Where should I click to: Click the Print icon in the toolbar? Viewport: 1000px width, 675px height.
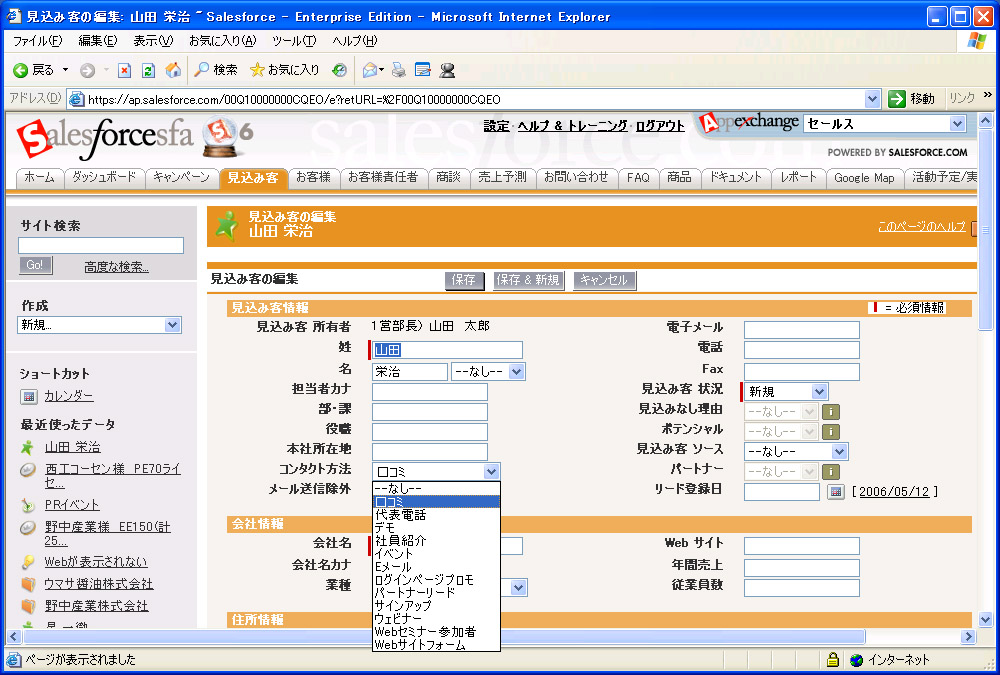point(399,70)
